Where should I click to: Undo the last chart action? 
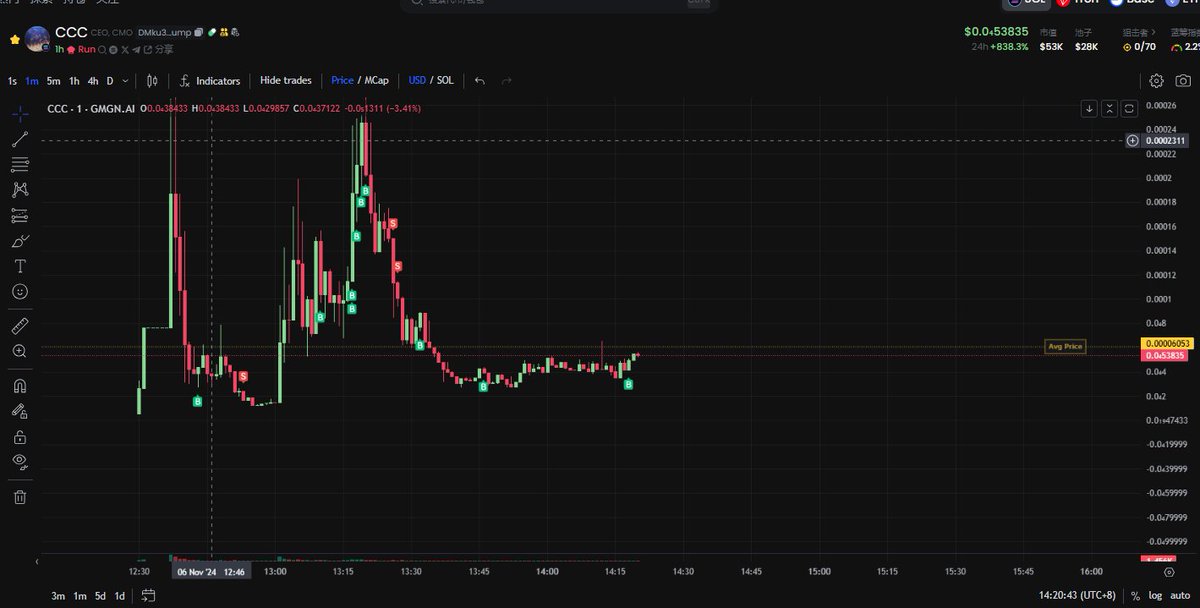480,81
